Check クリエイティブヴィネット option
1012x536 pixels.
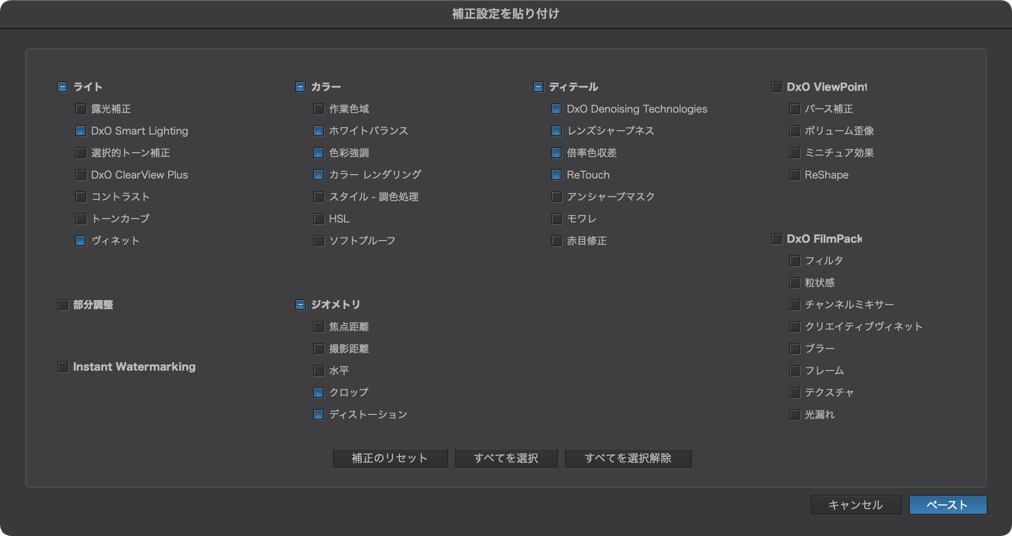[x=794, y=327]
